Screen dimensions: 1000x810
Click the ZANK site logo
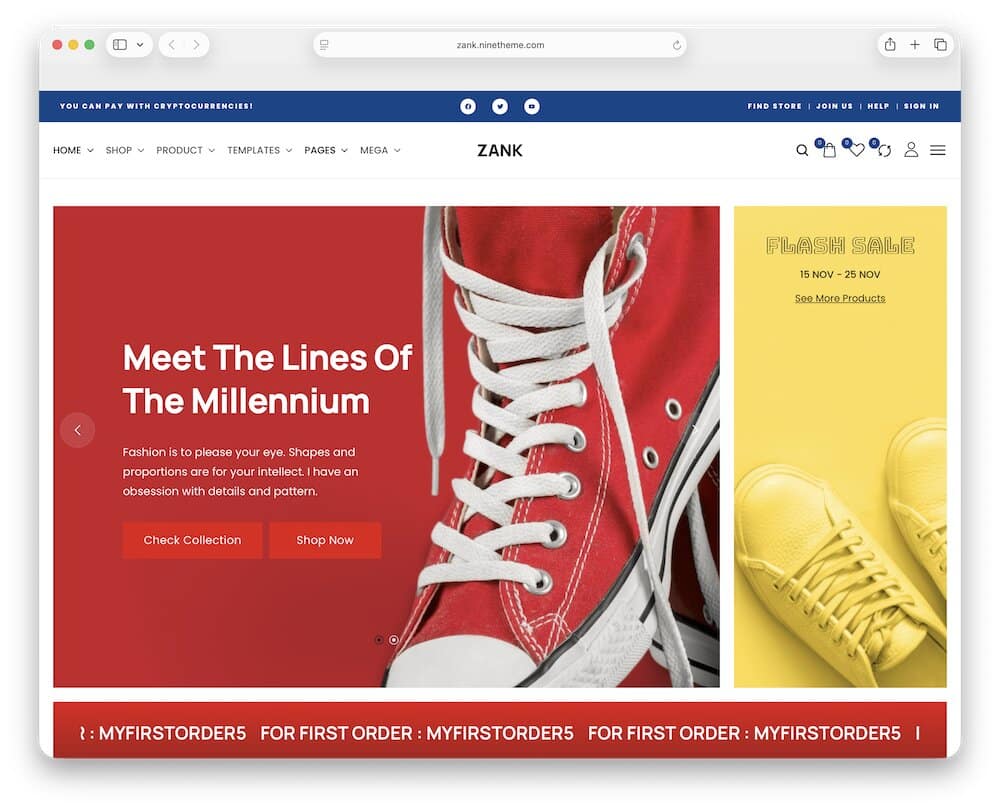coord(500,151)
